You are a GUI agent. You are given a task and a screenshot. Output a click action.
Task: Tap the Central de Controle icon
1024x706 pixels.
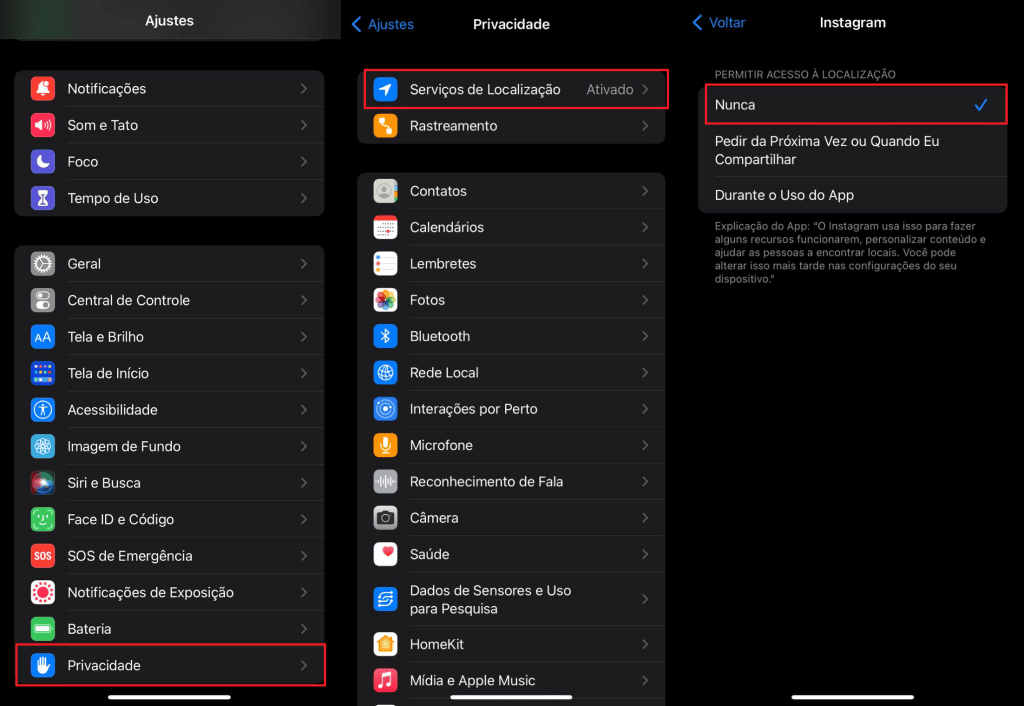point(43,300)
